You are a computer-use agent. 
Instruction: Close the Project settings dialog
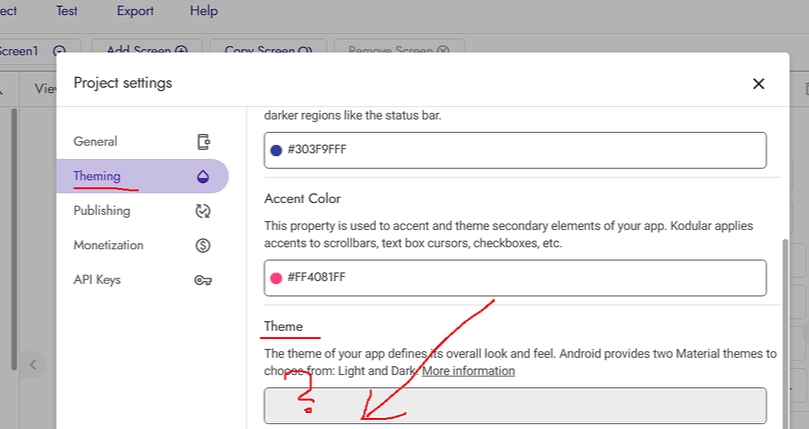(x=758, y=84)
